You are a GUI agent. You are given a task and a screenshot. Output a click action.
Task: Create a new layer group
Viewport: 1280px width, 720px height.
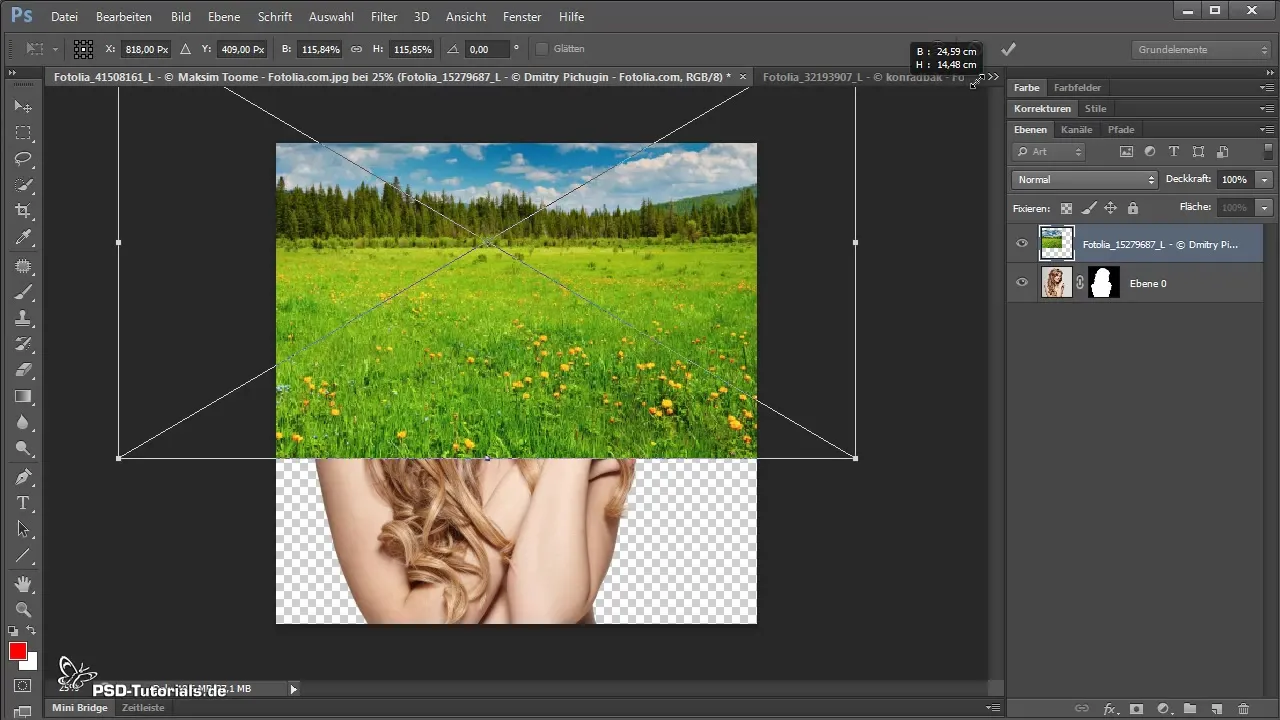[1190, 708]
